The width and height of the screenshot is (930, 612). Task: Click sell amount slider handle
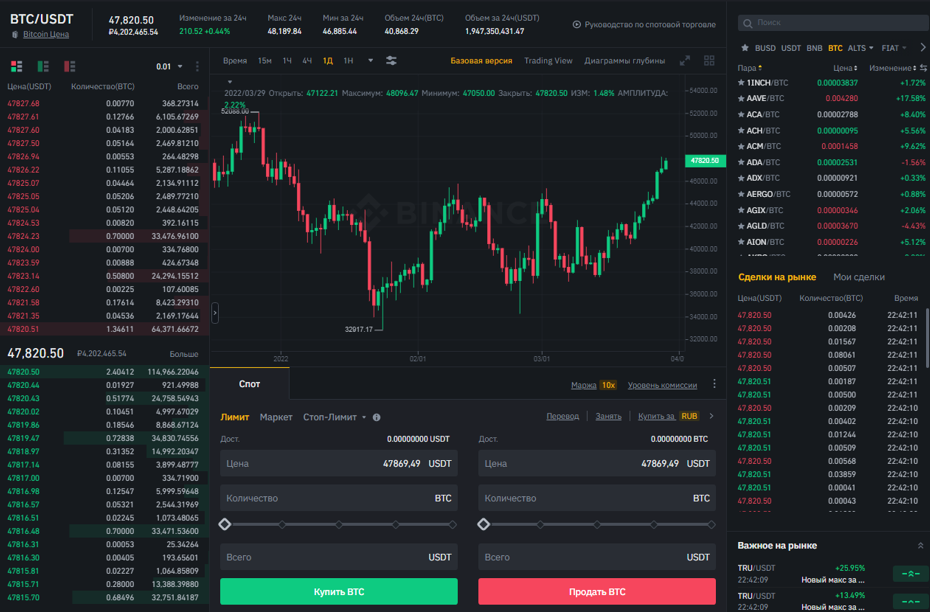(x=483, y=524)
